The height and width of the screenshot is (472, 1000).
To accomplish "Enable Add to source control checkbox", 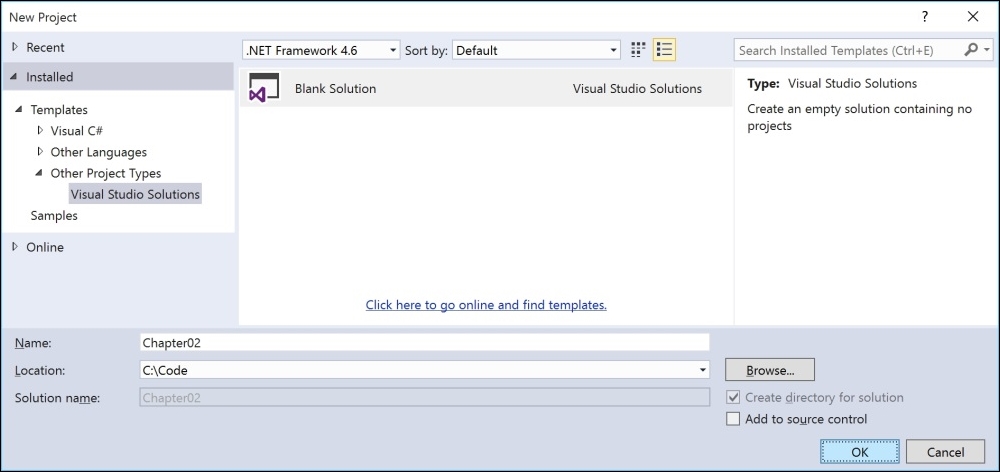I will coord(733,419).
